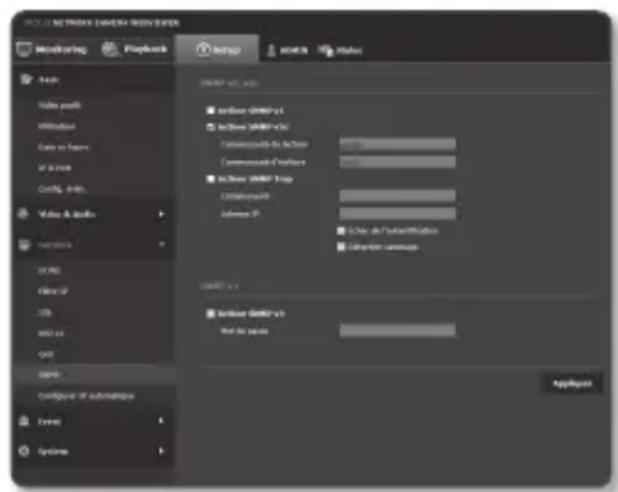Click the Basic section icon in the sidebar
Viewport: 618px width, 492px height.
pyautogui.click(x=26, y=80)
